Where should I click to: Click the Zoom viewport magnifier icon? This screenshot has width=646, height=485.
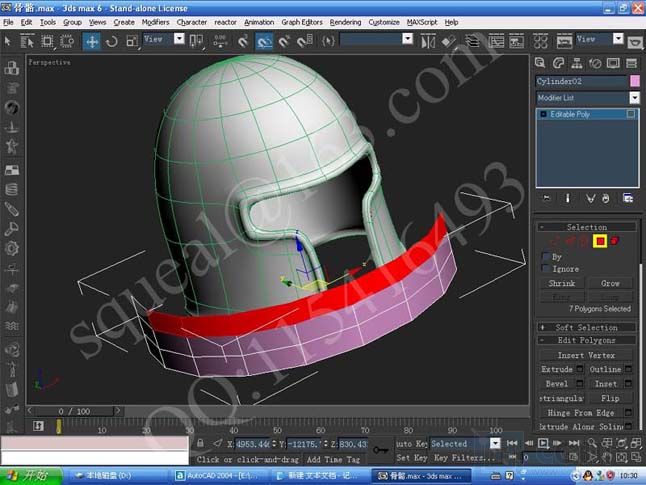[x=592, y=443]
